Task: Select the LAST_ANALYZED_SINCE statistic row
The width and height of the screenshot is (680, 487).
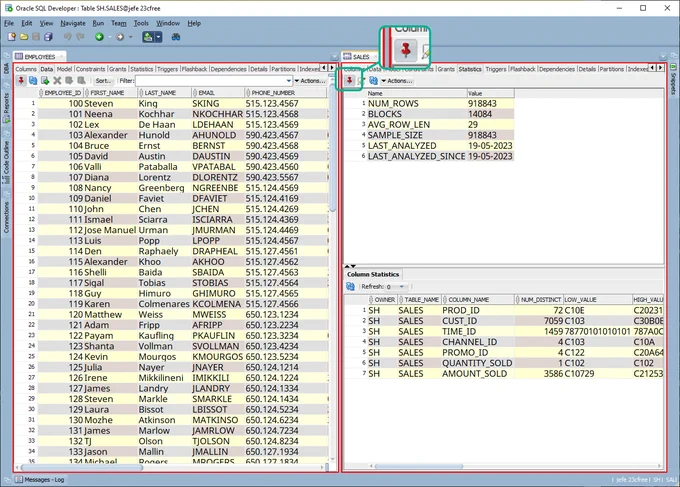Action: pos(440,156)
